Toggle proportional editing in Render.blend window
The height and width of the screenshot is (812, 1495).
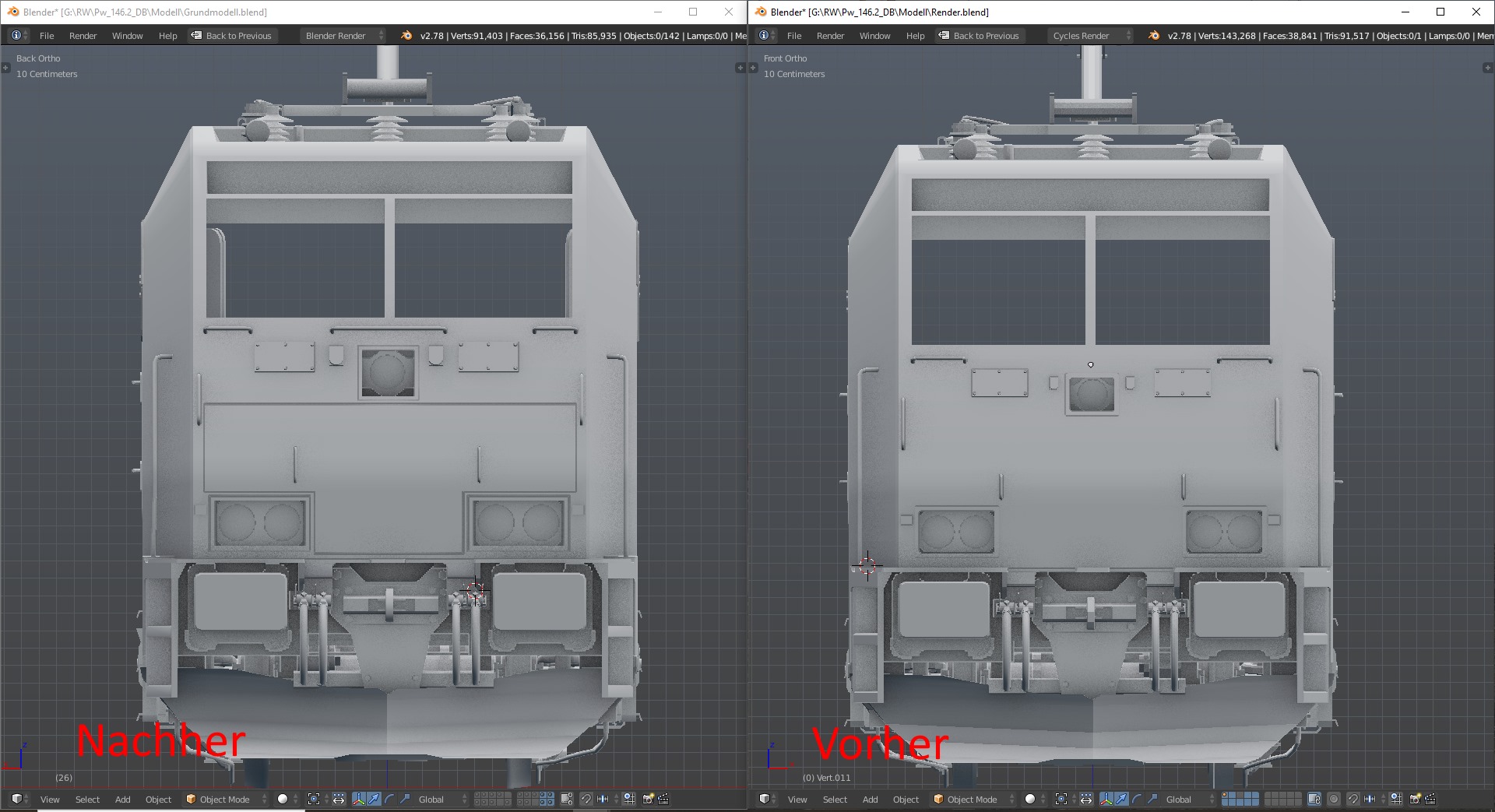point(1334,799)
